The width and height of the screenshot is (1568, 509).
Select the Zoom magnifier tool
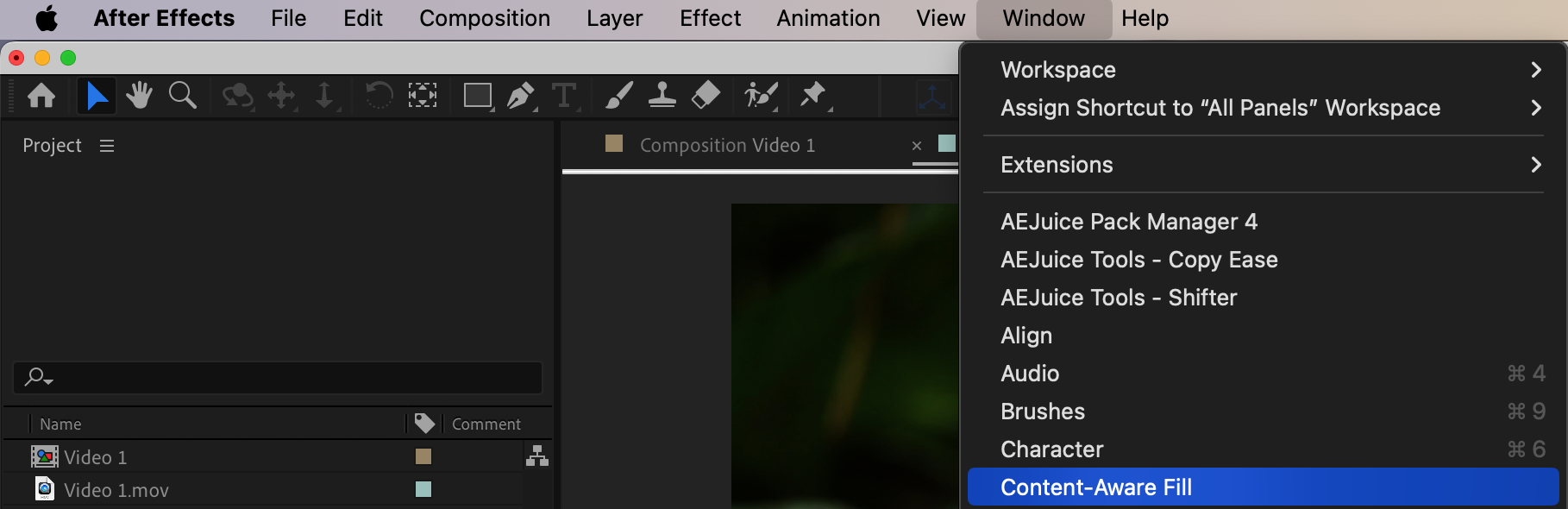(x=182, y=95)
